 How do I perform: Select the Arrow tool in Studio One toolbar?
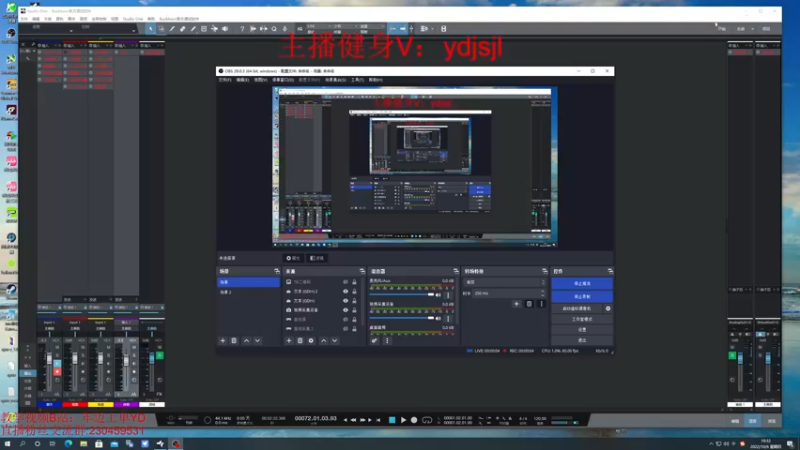coord(151,29)
